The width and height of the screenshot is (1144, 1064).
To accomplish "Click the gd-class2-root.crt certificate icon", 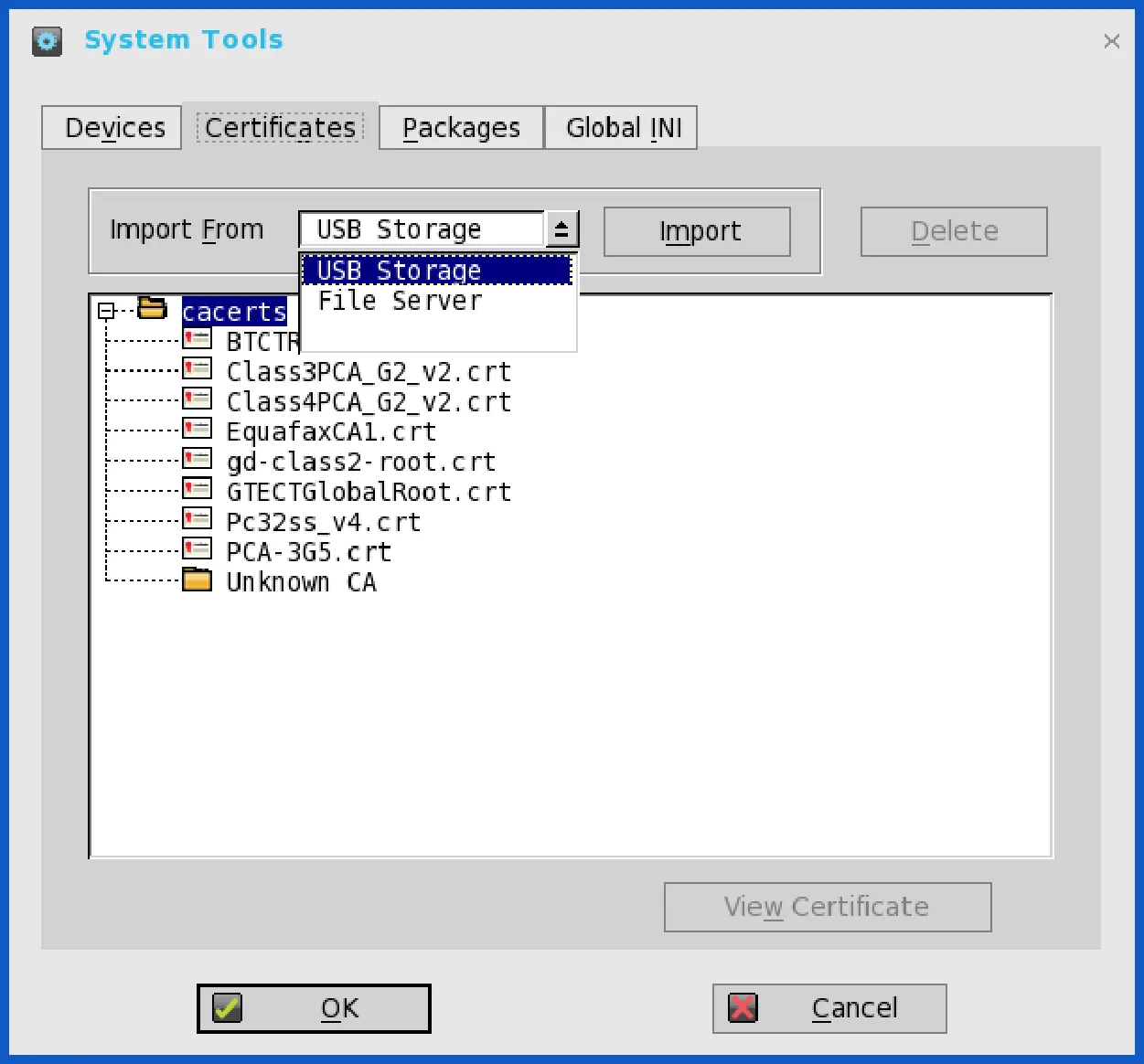I will point(197,459).
